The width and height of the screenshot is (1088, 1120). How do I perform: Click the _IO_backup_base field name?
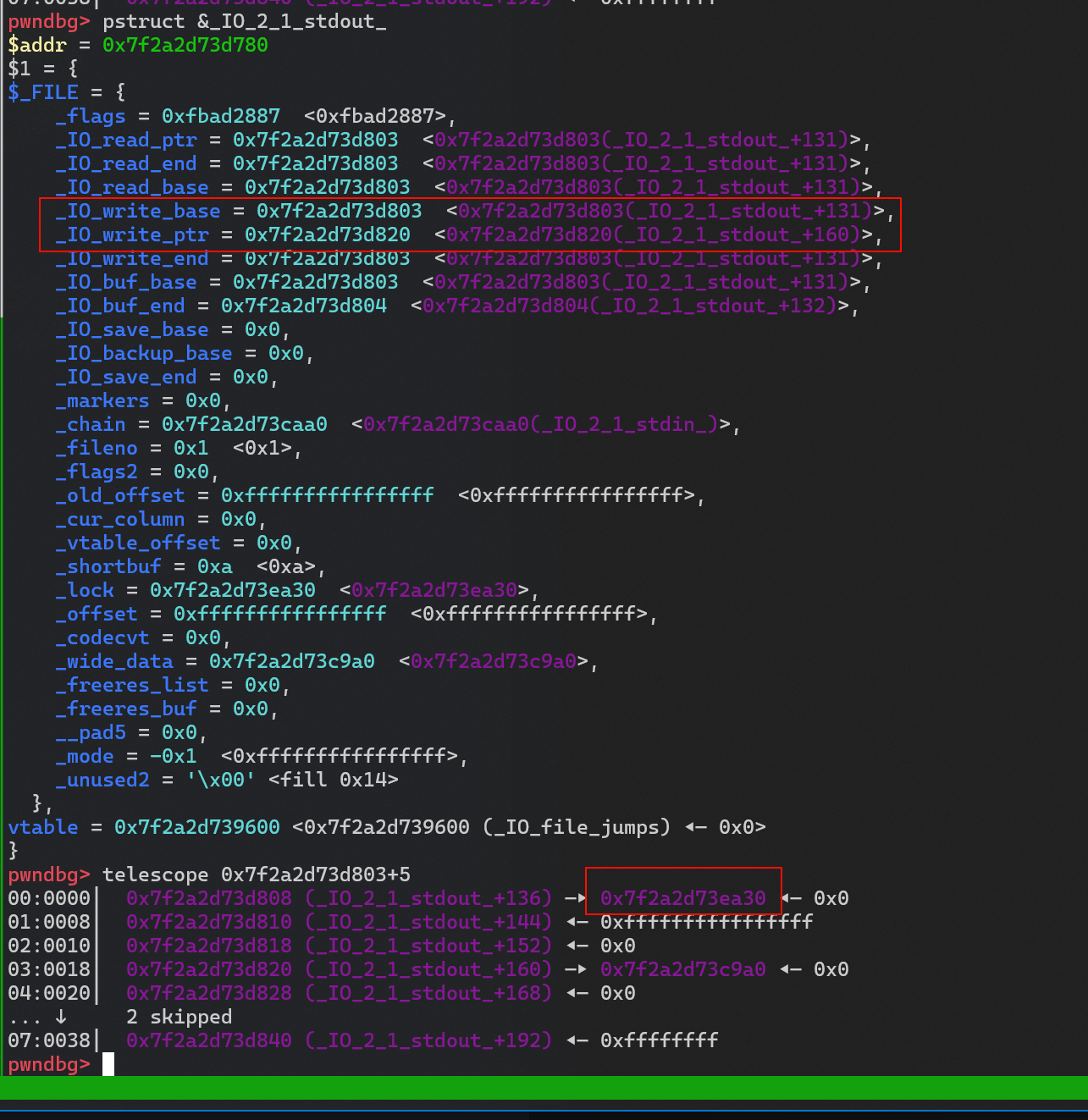coord(144,353)
